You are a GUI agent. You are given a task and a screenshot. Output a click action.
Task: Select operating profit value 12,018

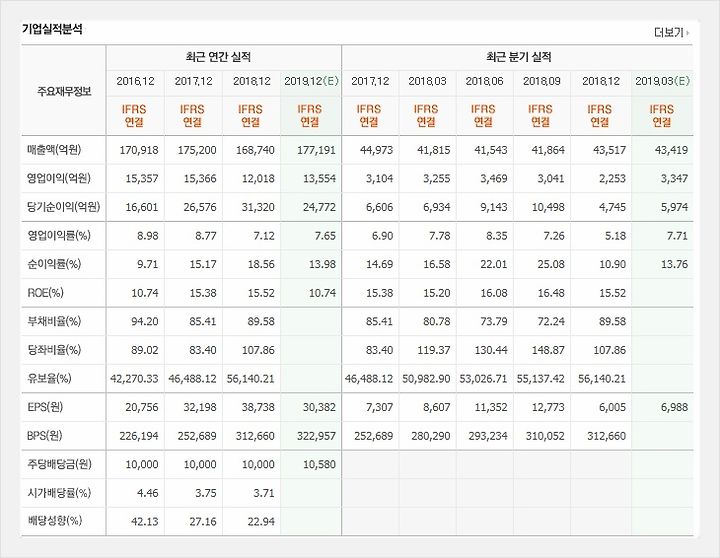click(258, 179)
